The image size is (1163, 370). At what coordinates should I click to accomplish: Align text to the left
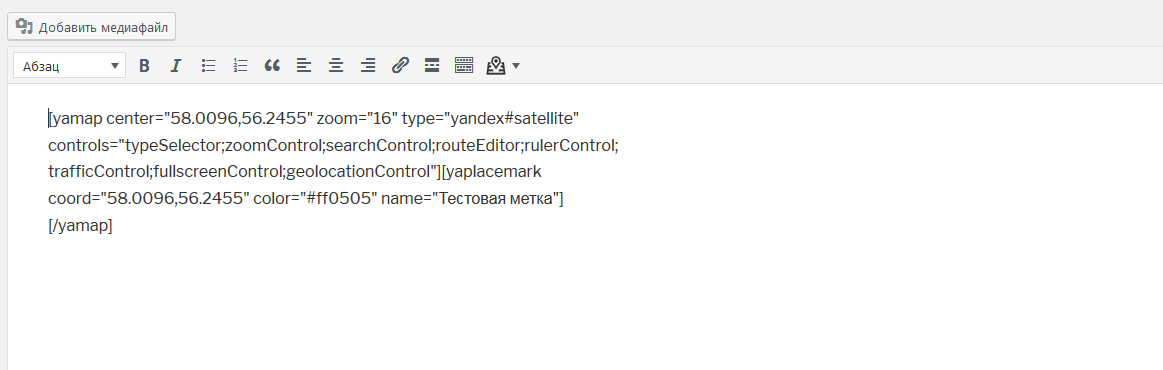(x=303, y=66)
